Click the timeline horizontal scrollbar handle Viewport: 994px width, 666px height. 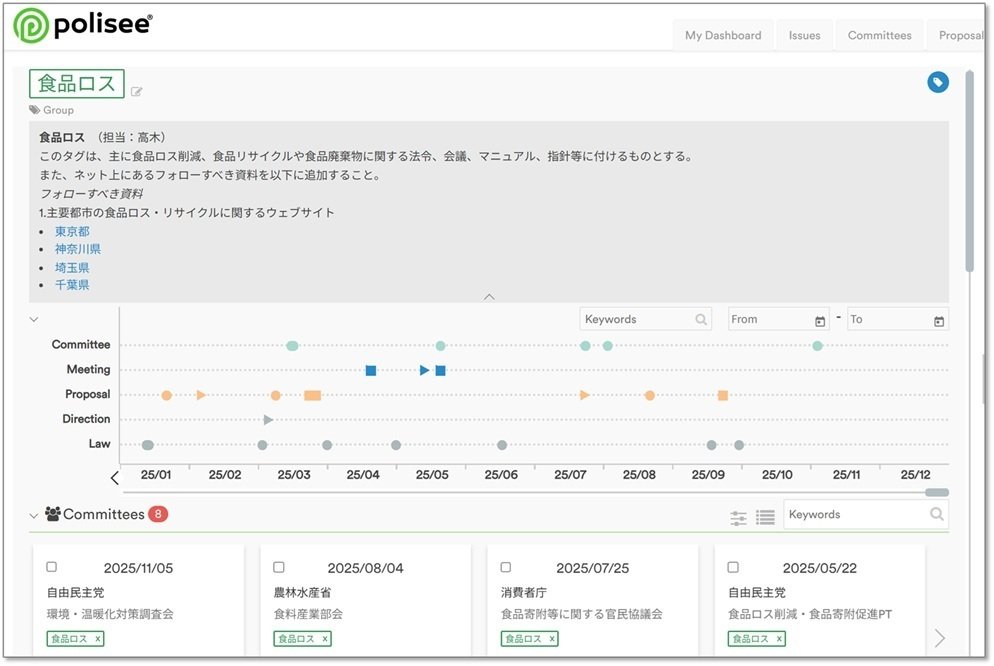click(937, 492)
